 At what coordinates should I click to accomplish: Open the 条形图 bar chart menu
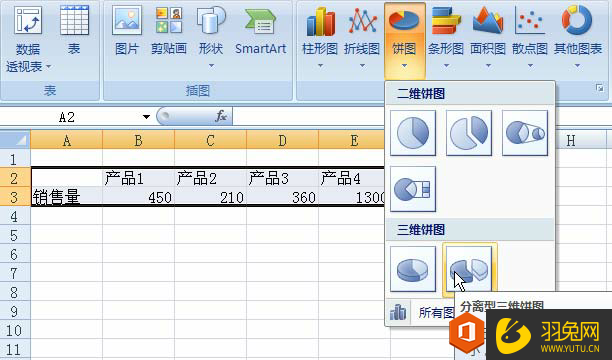pos(446,38)
